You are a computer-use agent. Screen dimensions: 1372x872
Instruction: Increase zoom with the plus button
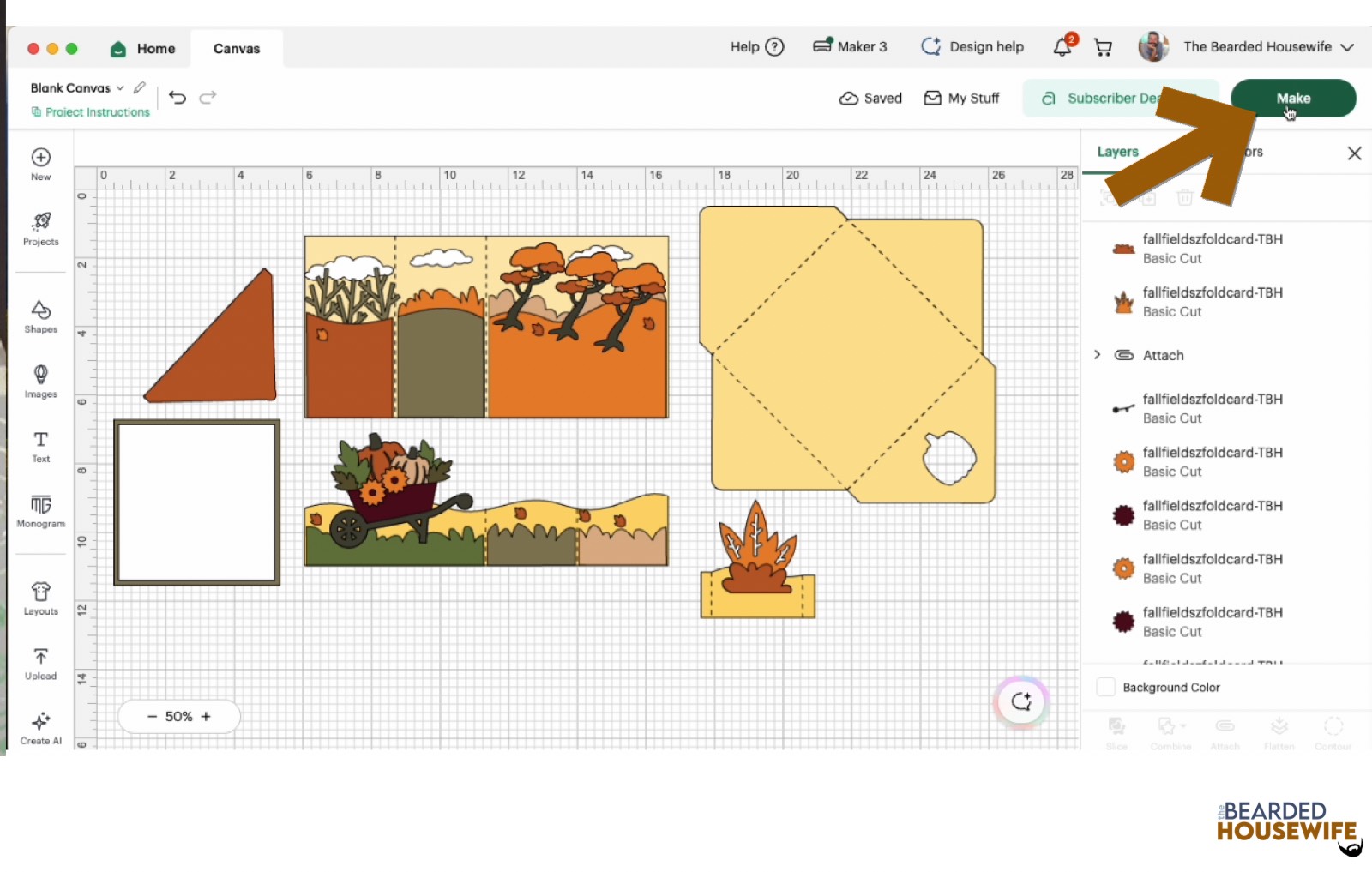point(206,716)
